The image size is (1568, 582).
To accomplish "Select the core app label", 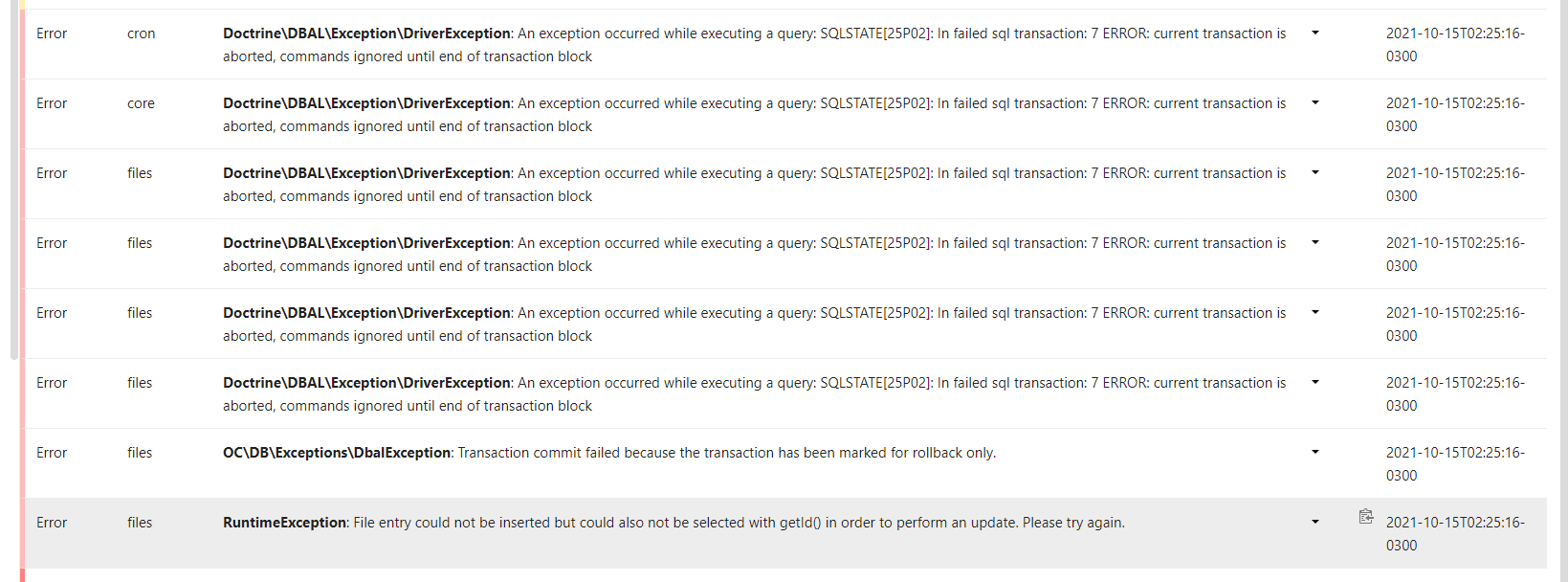I will (x=141, y=103).
